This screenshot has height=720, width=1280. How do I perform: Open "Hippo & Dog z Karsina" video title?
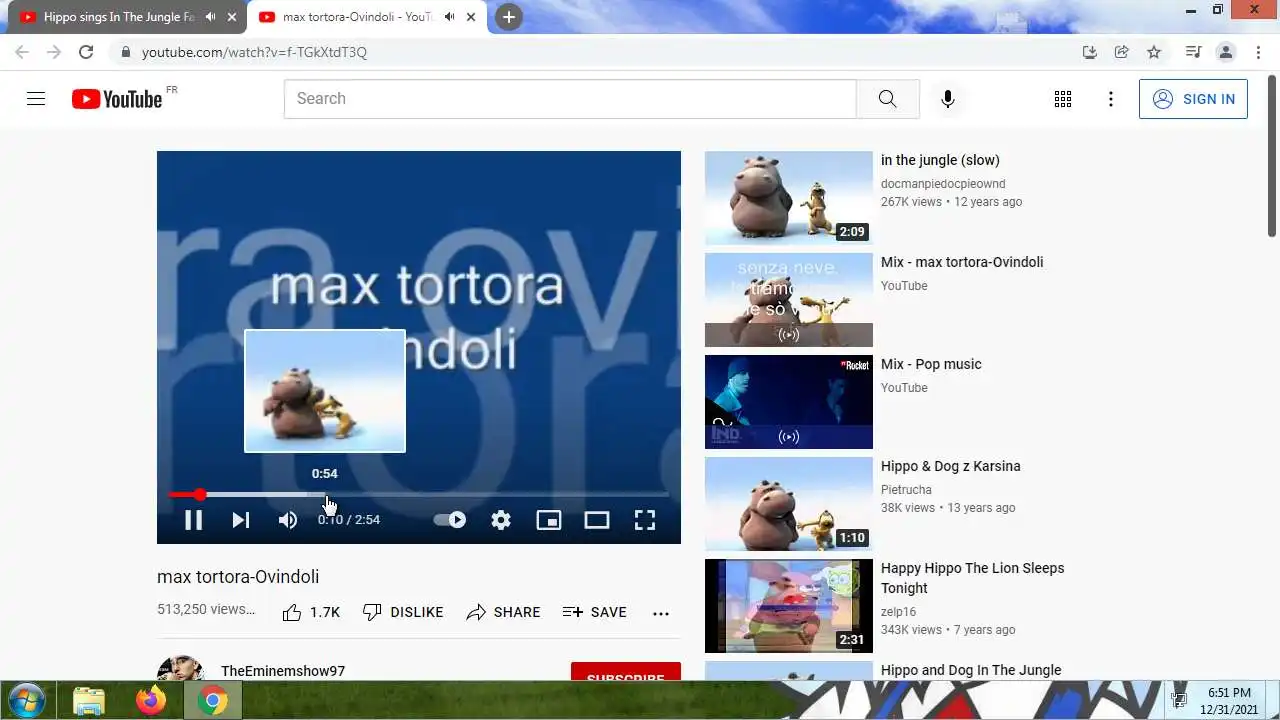pyautogui.click(x=951, y=466)
